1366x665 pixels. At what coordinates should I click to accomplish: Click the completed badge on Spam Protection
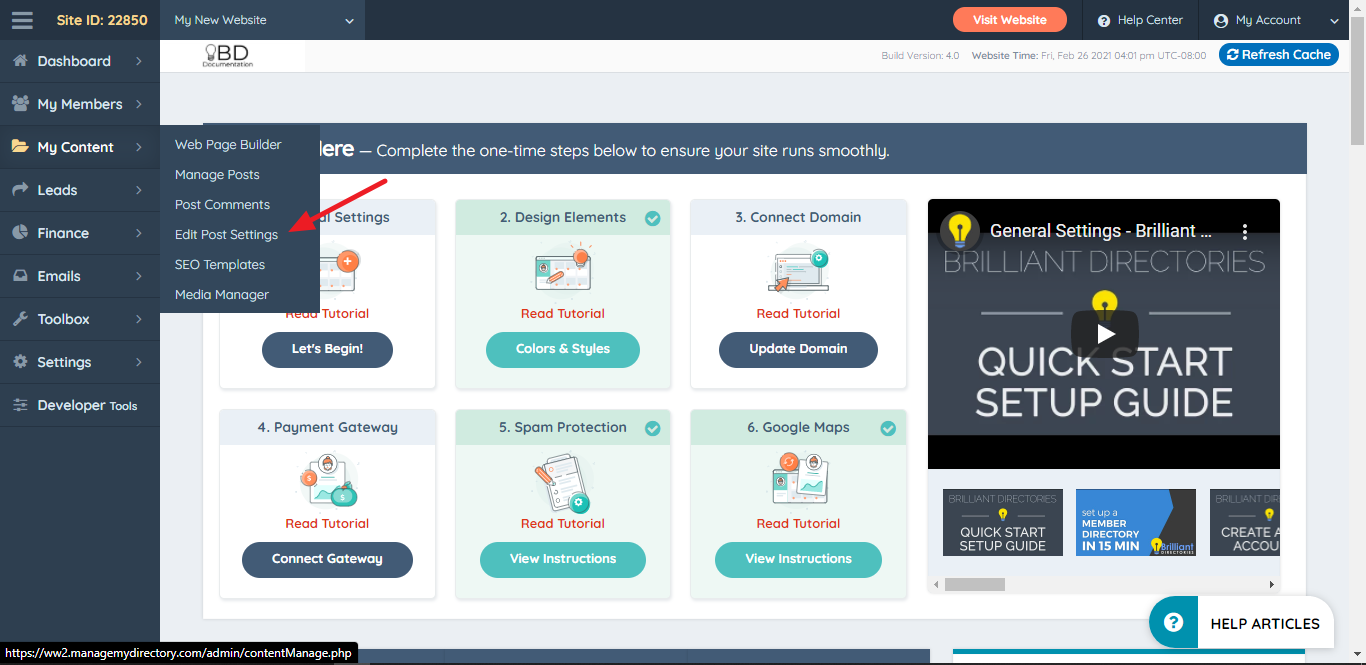click(653, 427)
